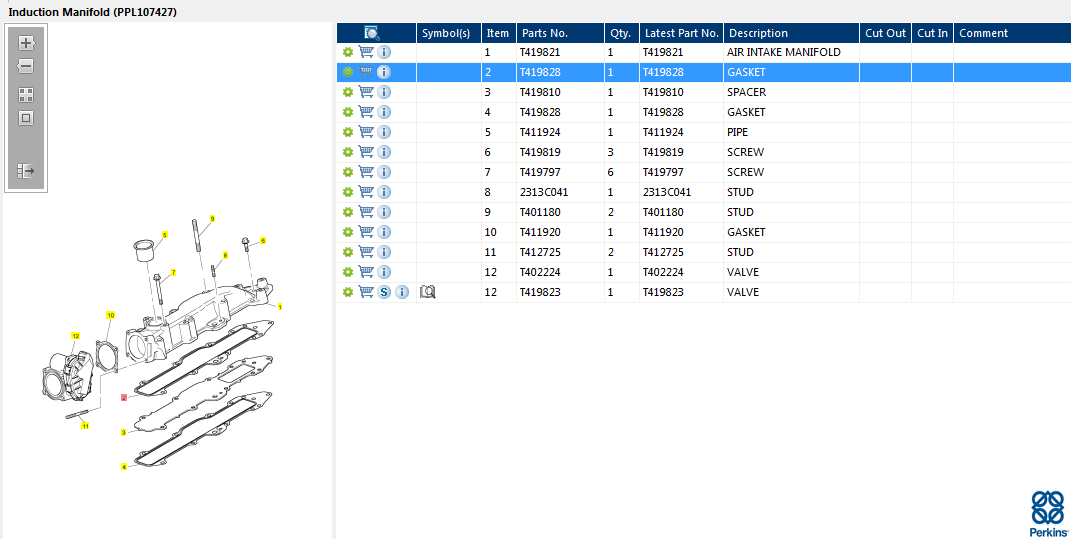Click callout 5 next to the pipe
This screenshot has height=539, width=1071.
tap(164, 235)
